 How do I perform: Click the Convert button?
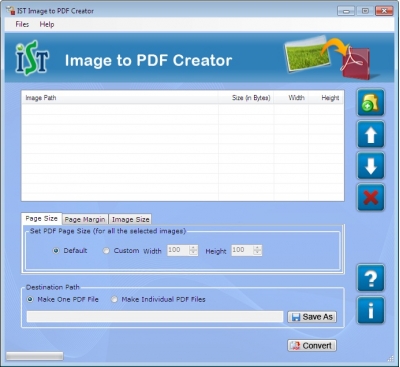click(x=312, y=346)
